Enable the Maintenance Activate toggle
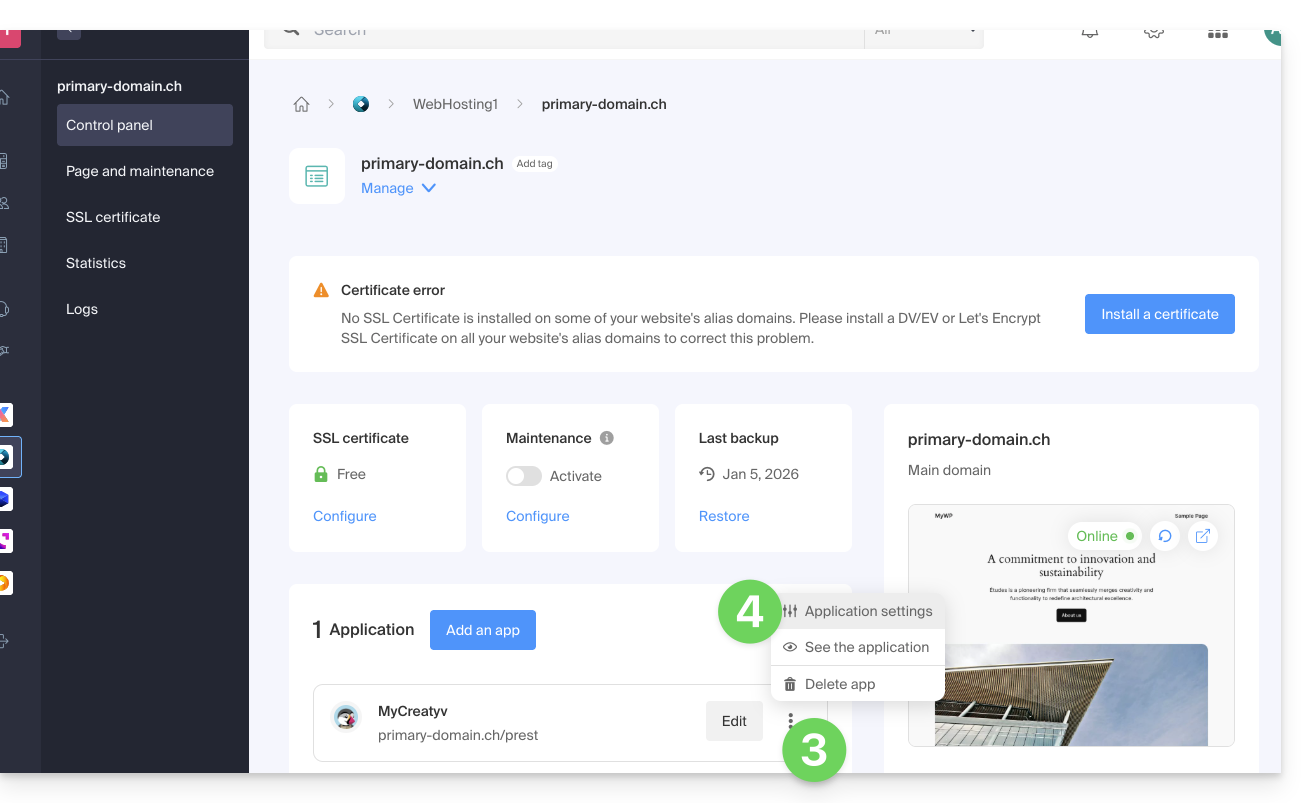Image resolution: width=1311 pixels, height=803 pixels. 524,476
